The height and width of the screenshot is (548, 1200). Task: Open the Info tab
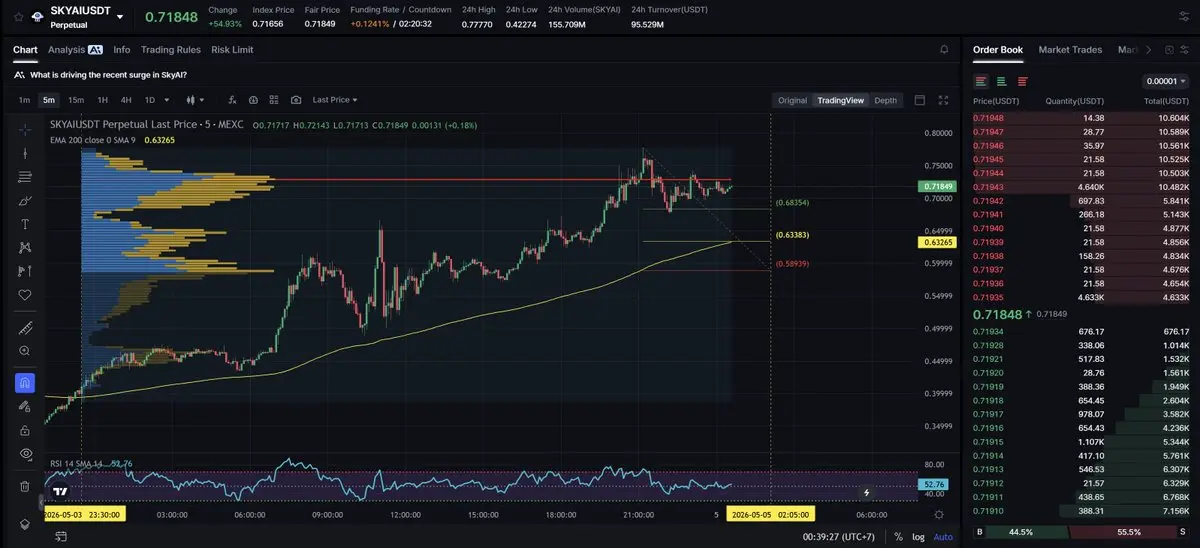pos(122,49)
